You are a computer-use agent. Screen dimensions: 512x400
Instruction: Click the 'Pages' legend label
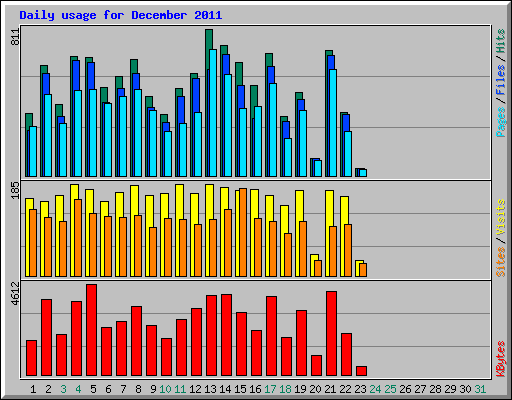pos(500,122)
